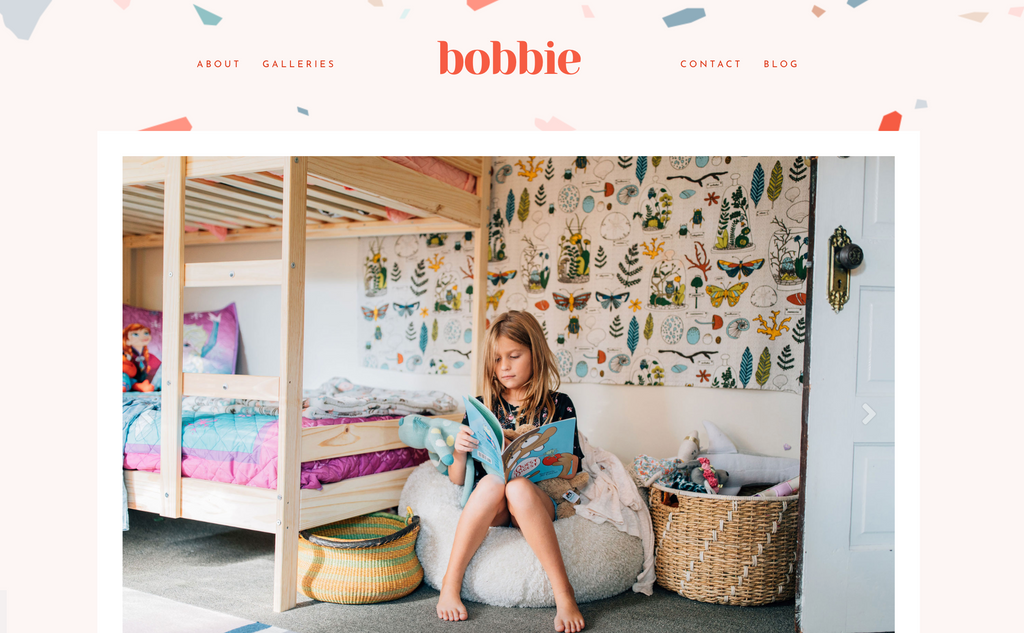Image resolution: width=1024 pixels, height=633 pixels.
Task: Choose BLOG from the right navigation
Action: pos(781,64)
